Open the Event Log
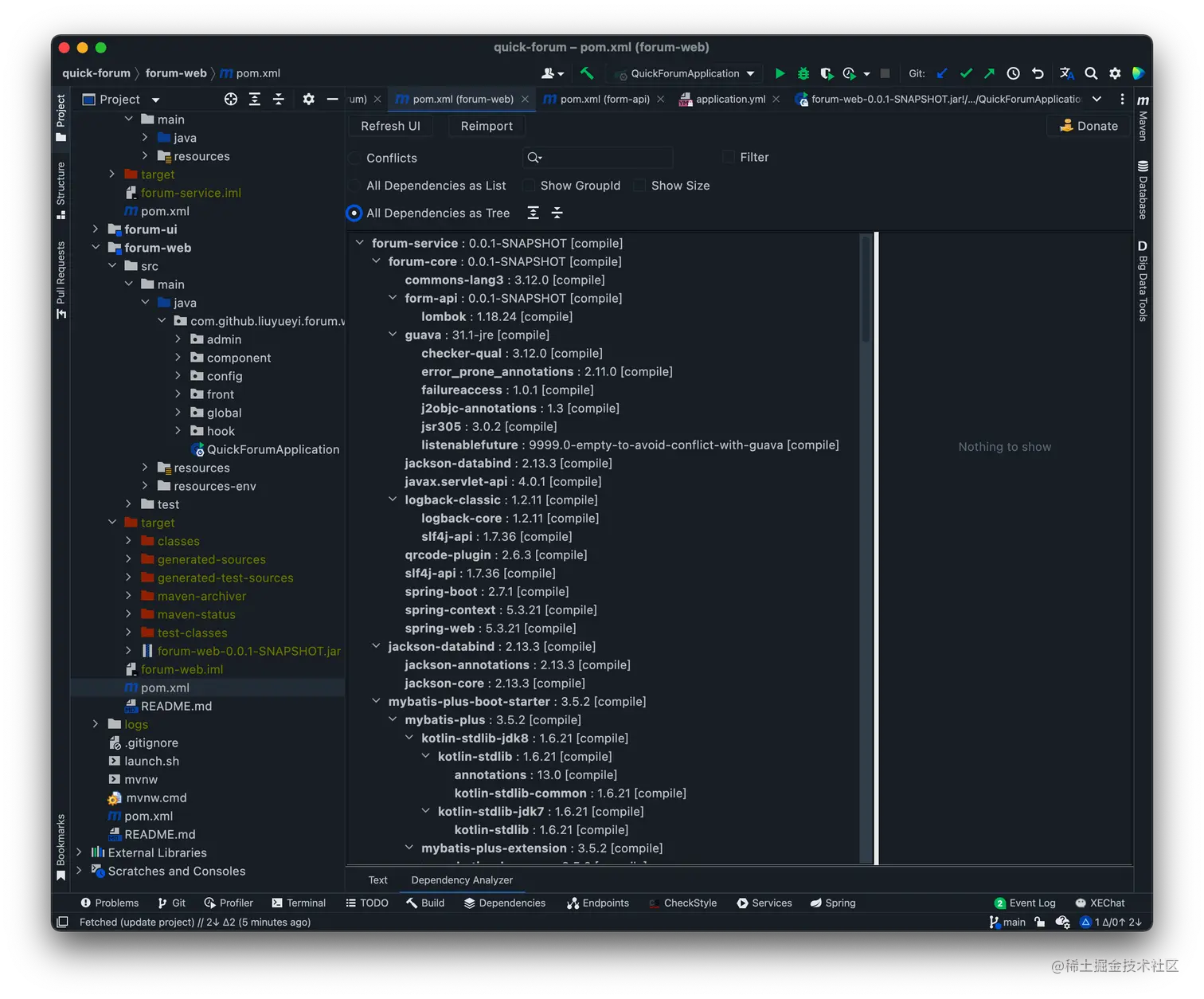This screenshot has height=999, width=1204. tap(1025, 903)
